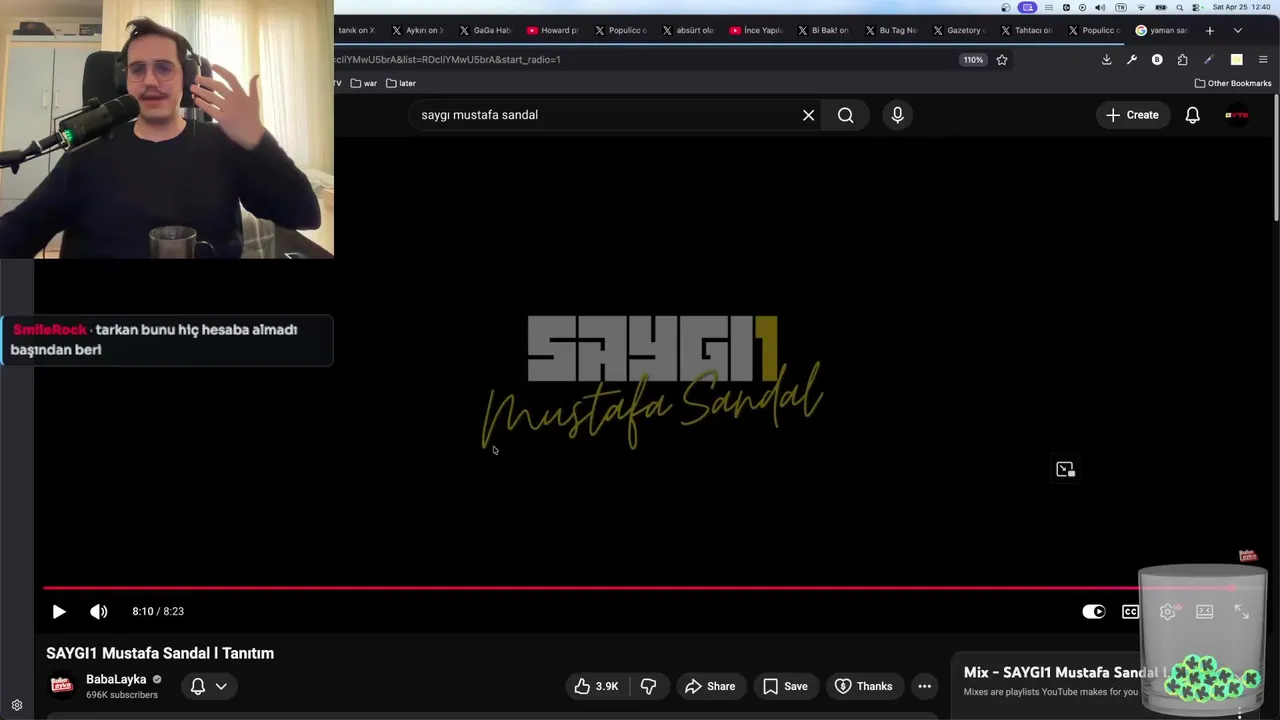1280x720 pixels.
Task: Open the more actions three-dot menu
Action: pyautogui.click(x=924, y=686)
